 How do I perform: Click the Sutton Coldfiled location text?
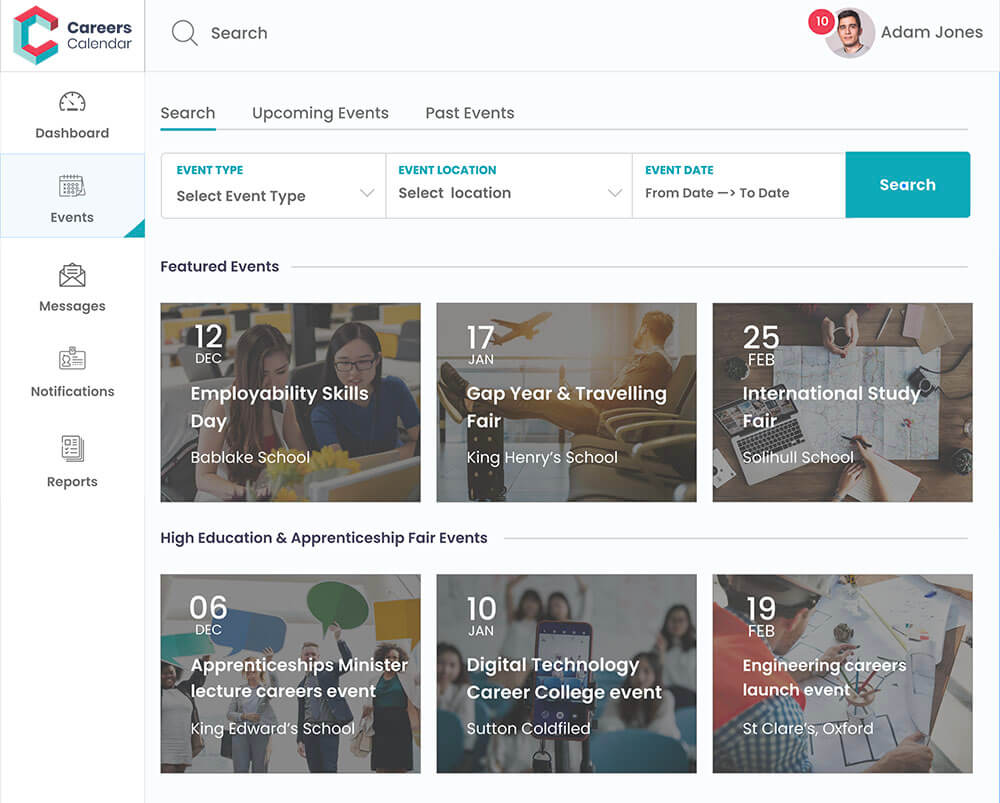pos(528,728)
